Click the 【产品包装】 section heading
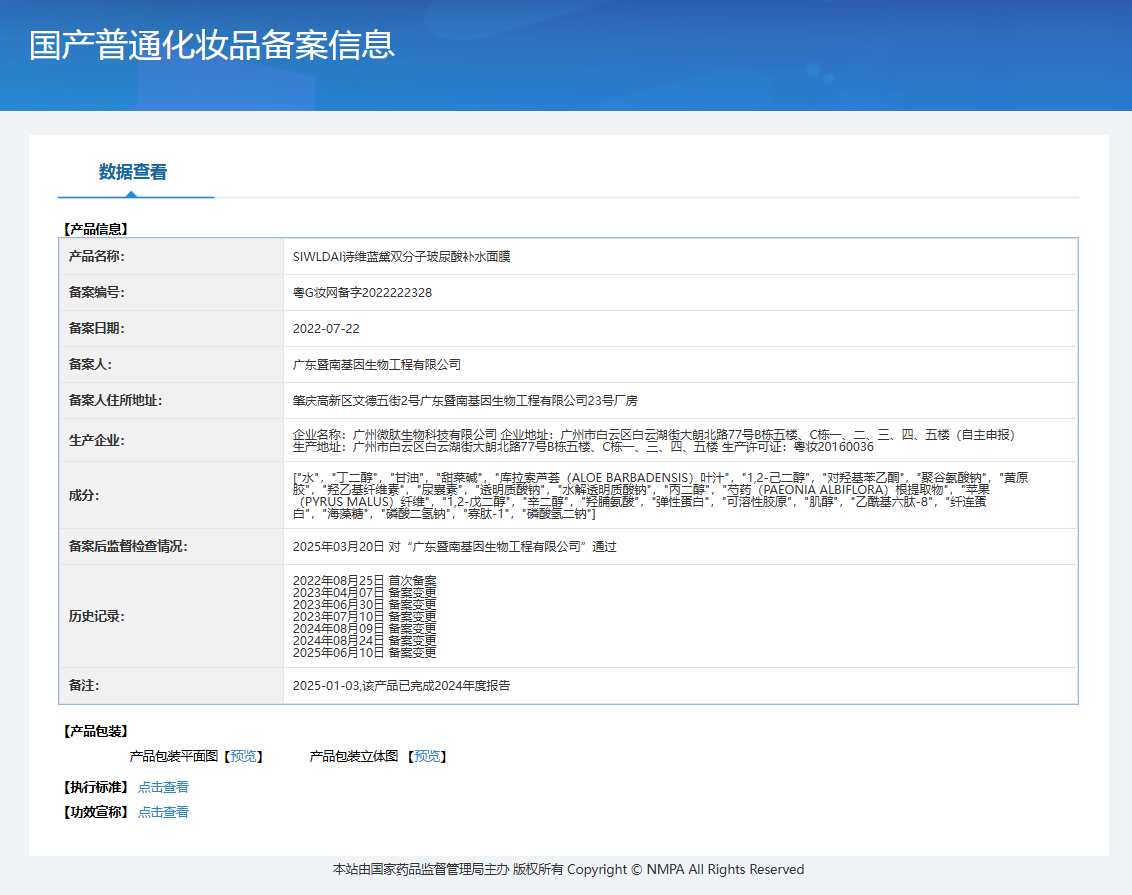The width and height of the screenshot is (1132, 895). pos(96,731)
